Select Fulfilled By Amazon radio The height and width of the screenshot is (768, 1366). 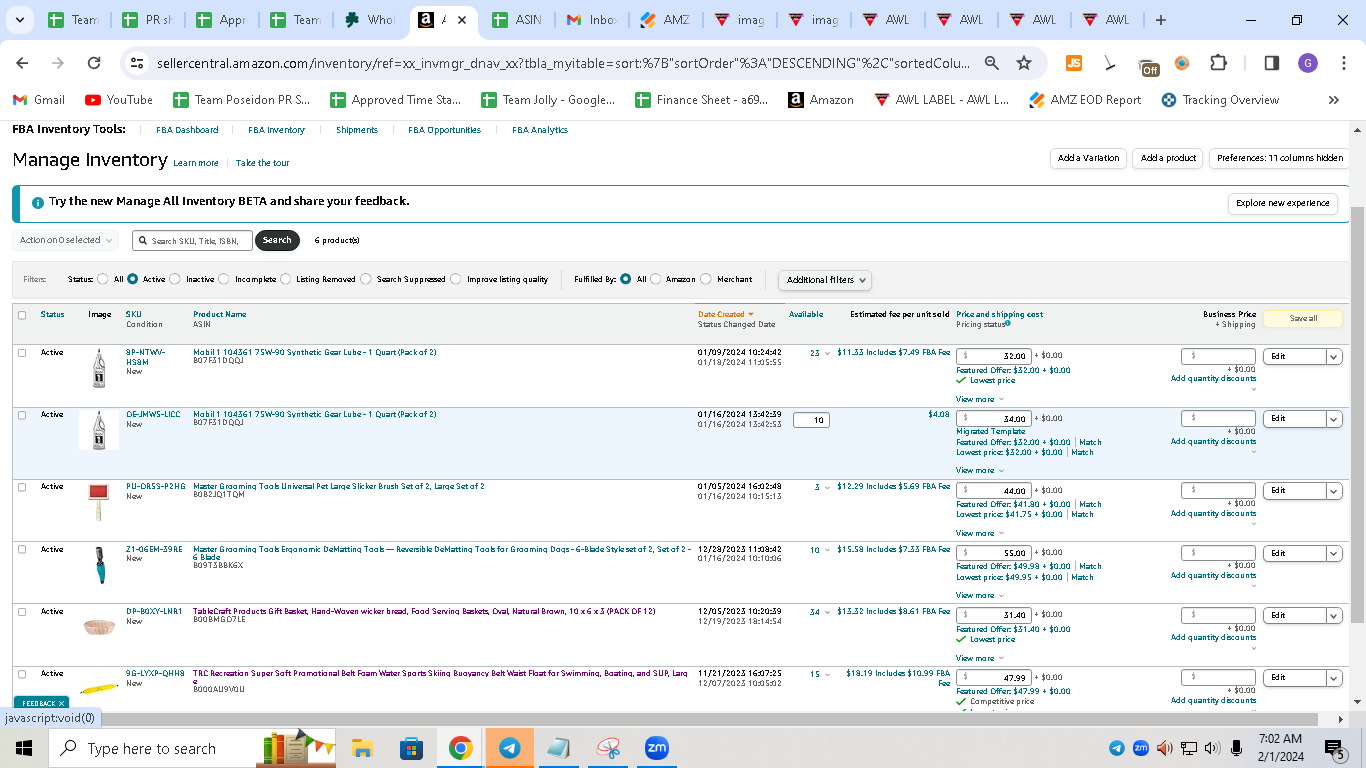point(656,280)
